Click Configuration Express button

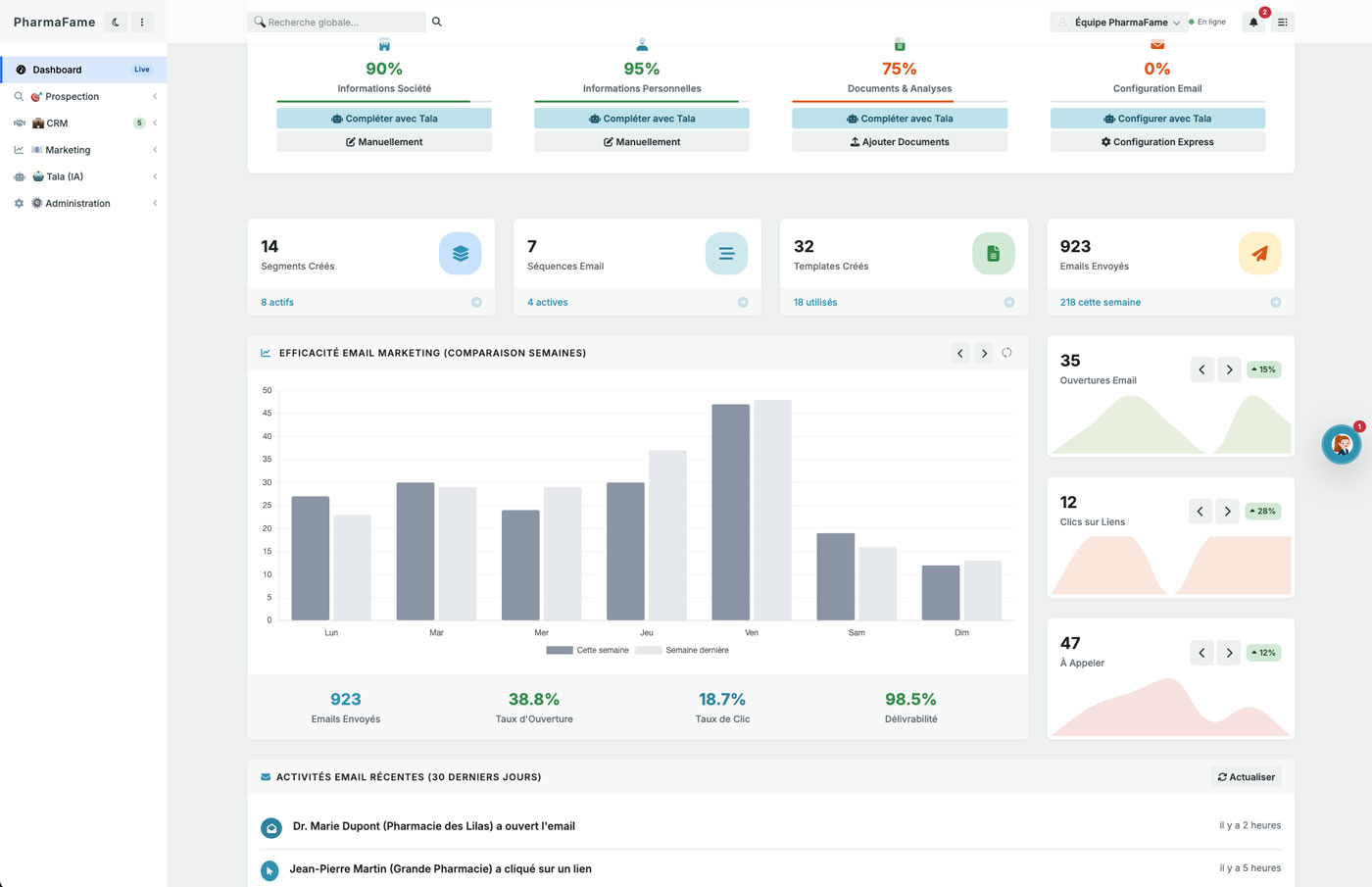pyautogui.click(x=1157, y=142)
